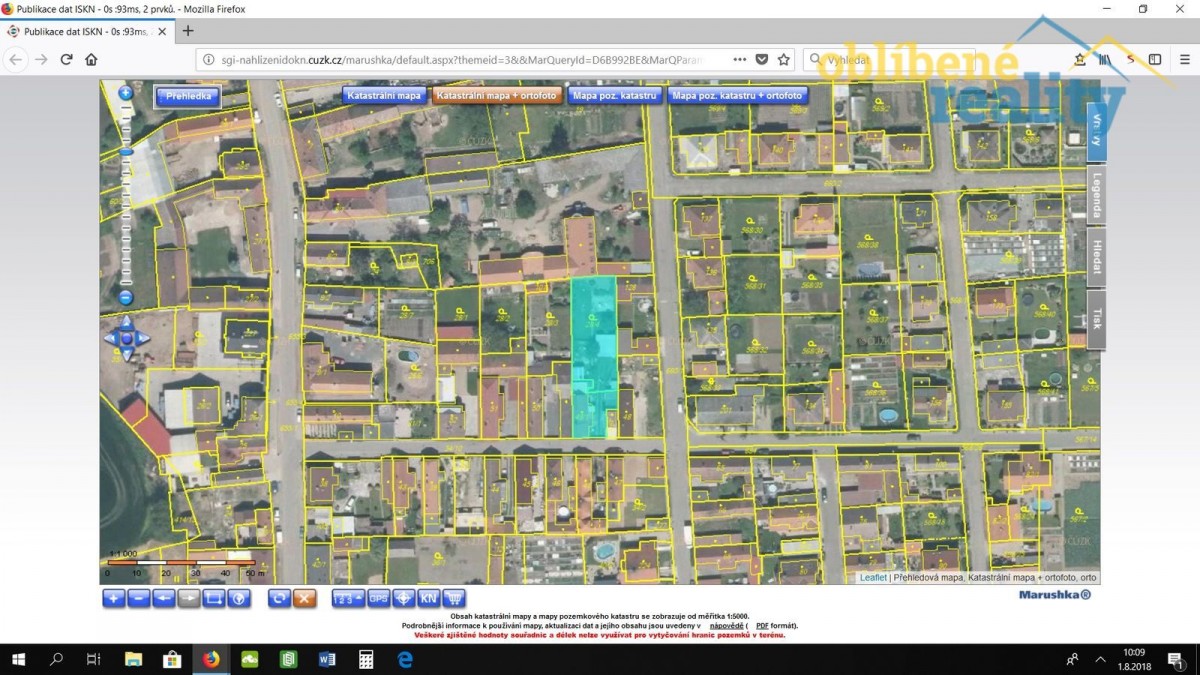Click the zoom out minus toolbar button
Screen dimensions: 1200x675
[139, 598]
